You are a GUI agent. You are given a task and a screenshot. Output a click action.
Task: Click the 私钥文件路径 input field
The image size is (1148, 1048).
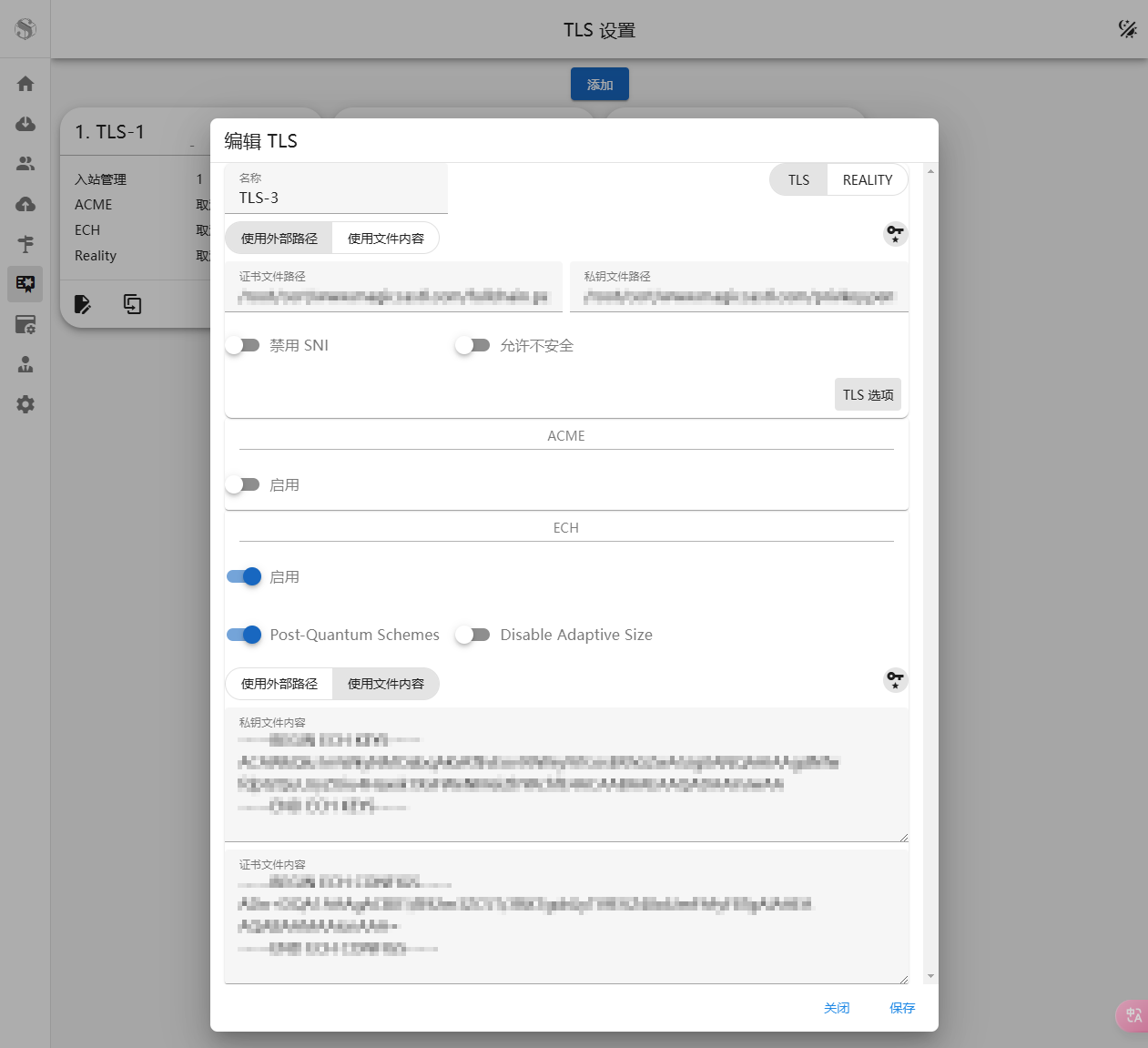(x=739, y=287)
